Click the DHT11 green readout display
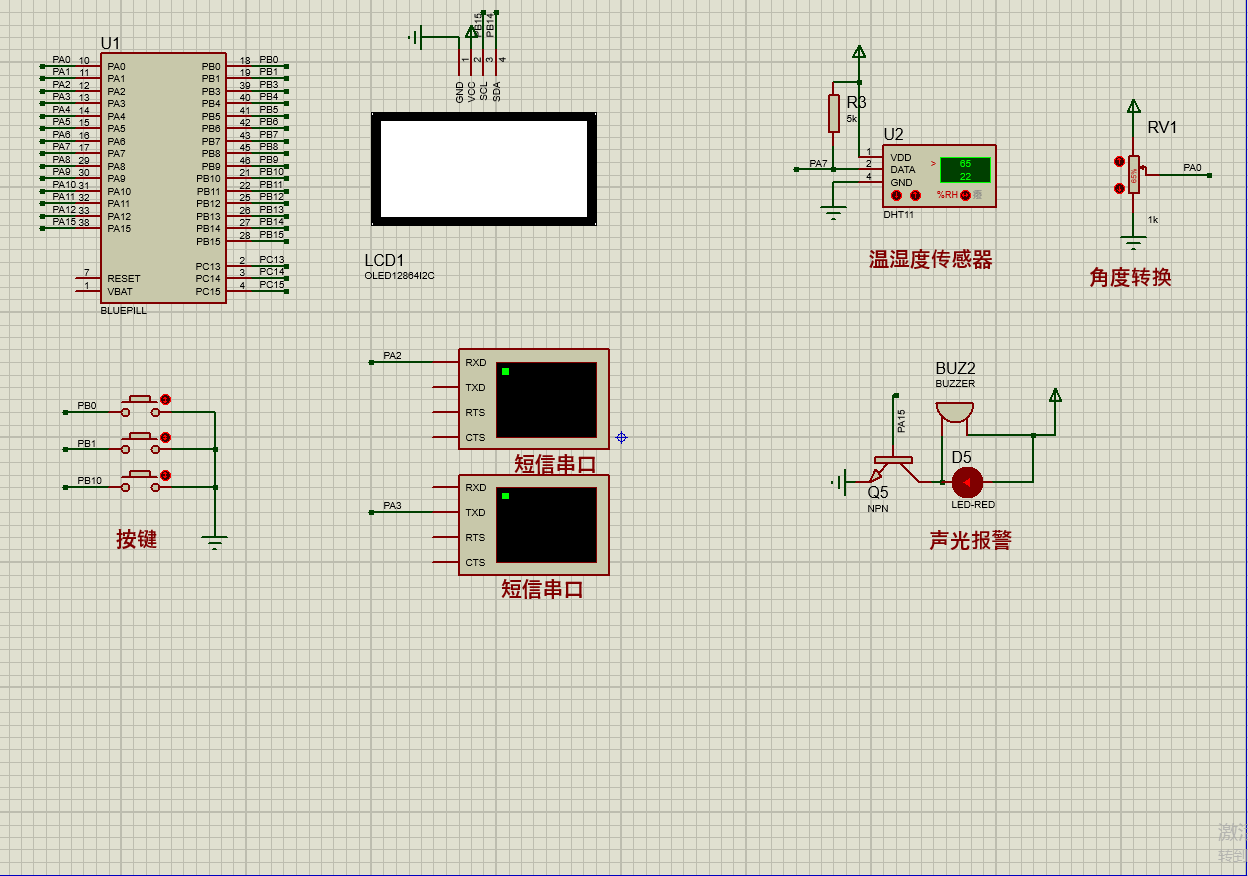Image resolution: width=1248 pixels, height=876 pixels. point(965,170)
